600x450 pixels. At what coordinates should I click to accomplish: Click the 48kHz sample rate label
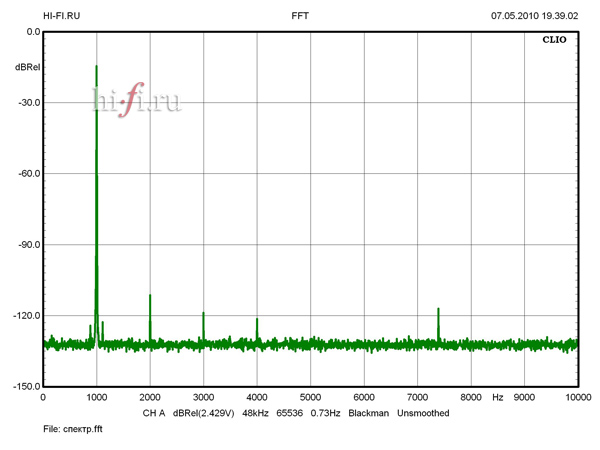click(257, 413)
